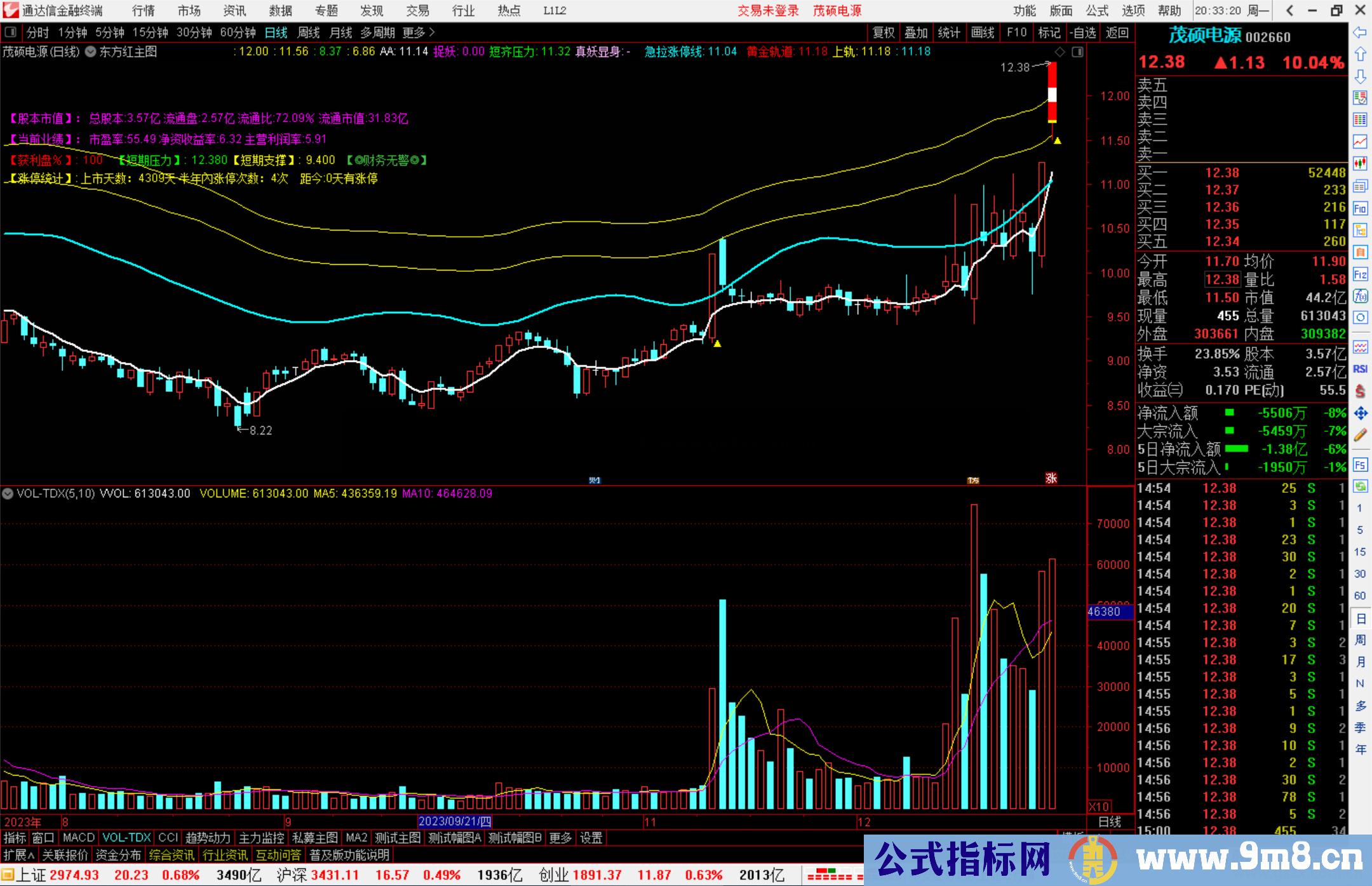Screen dimensions: 1372x886
Task: Click the 复权 button
Action: pos(884,32)
